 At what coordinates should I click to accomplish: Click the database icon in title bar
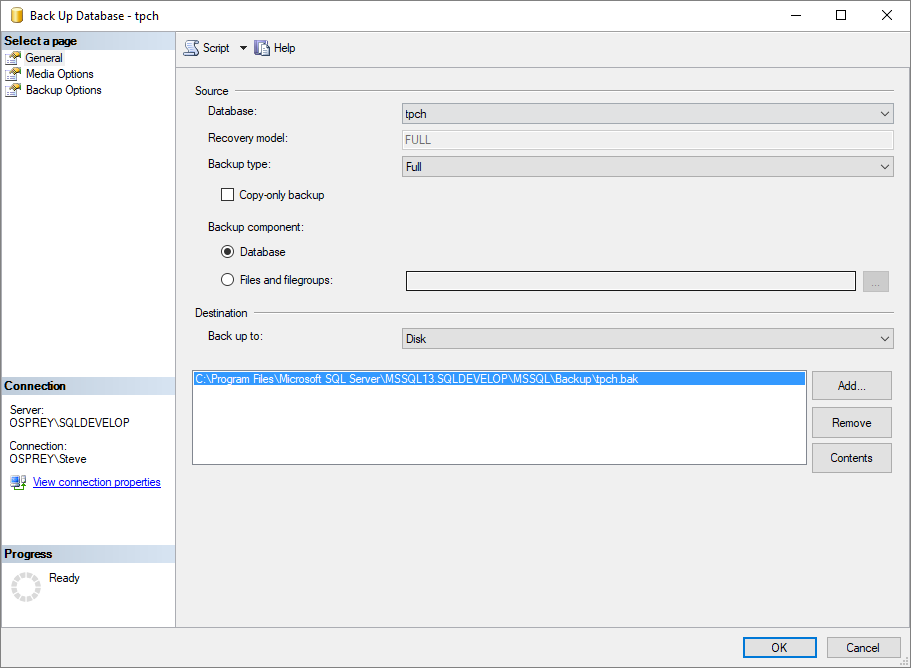17,16
